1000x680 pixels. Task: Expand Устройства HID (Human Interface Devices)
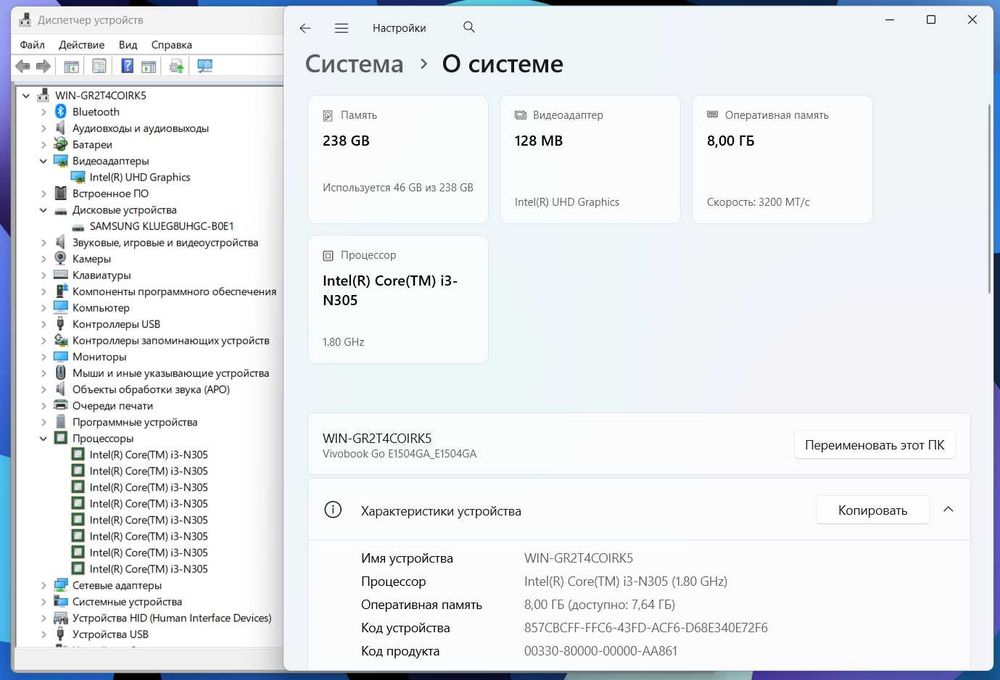43,618
